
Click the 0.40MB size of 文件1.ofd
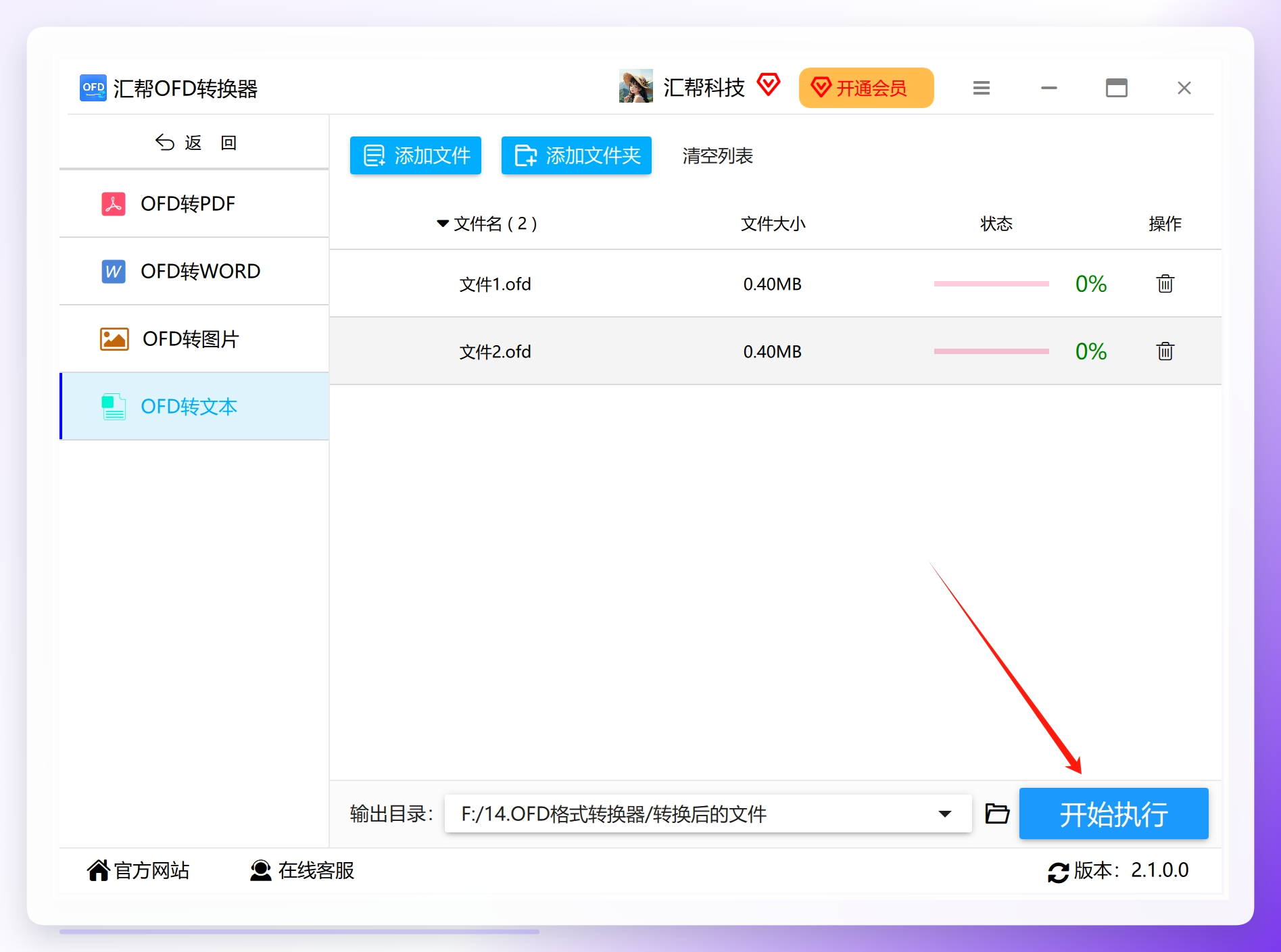(773, 284)
